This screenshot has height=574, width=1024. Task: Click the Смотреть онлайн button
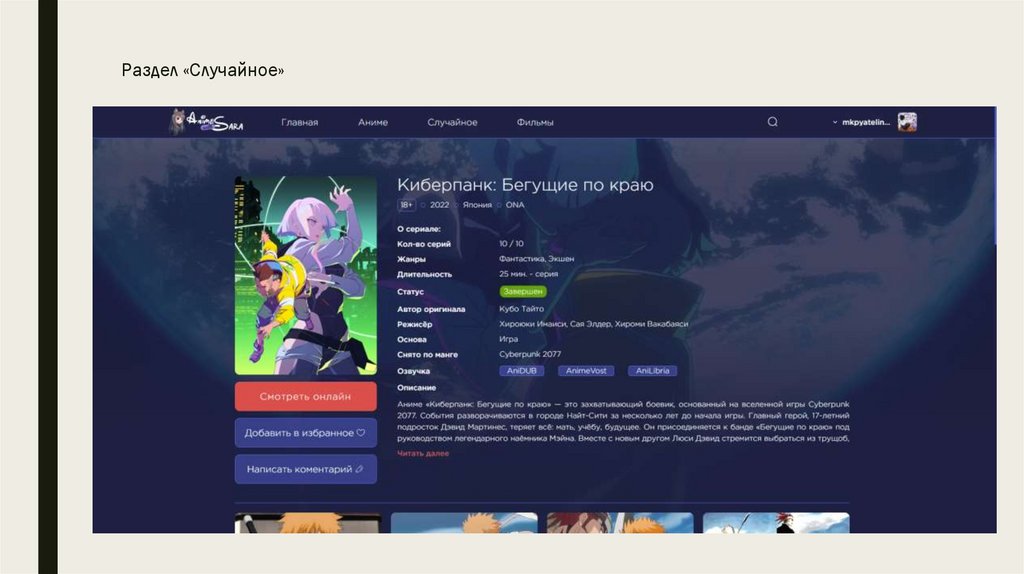pyautogui.click(x=306, y=396)
